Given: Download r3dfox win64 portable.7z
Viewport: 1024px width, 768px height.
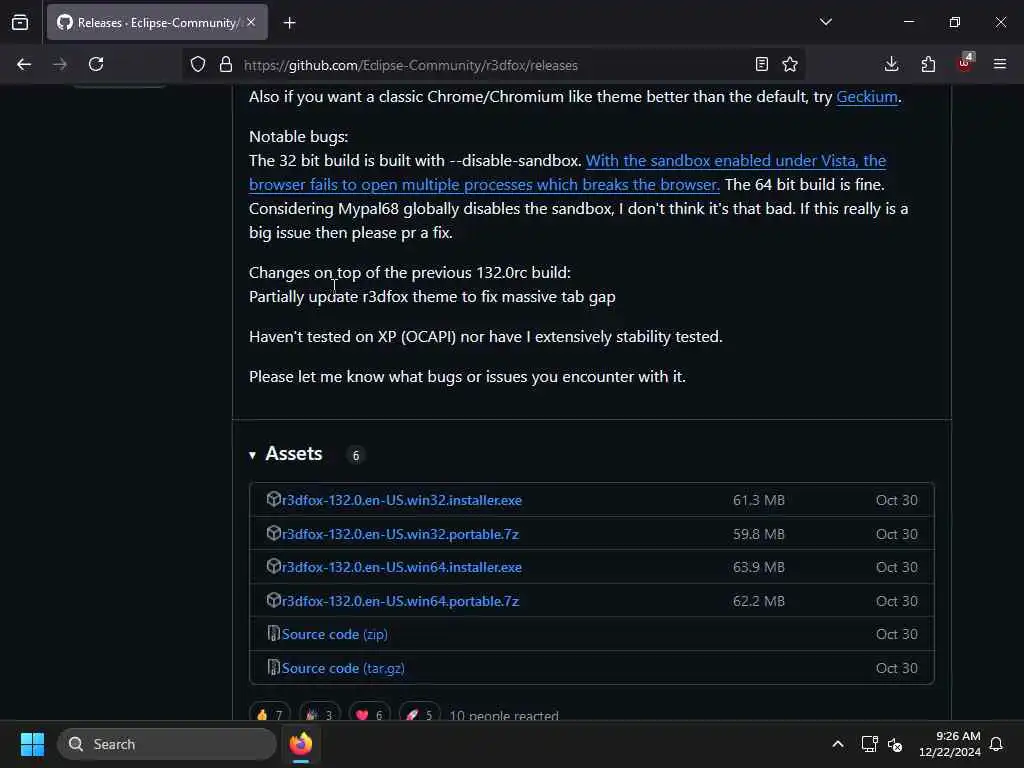Looking at the screenshot, I should (x=400, y=601).
